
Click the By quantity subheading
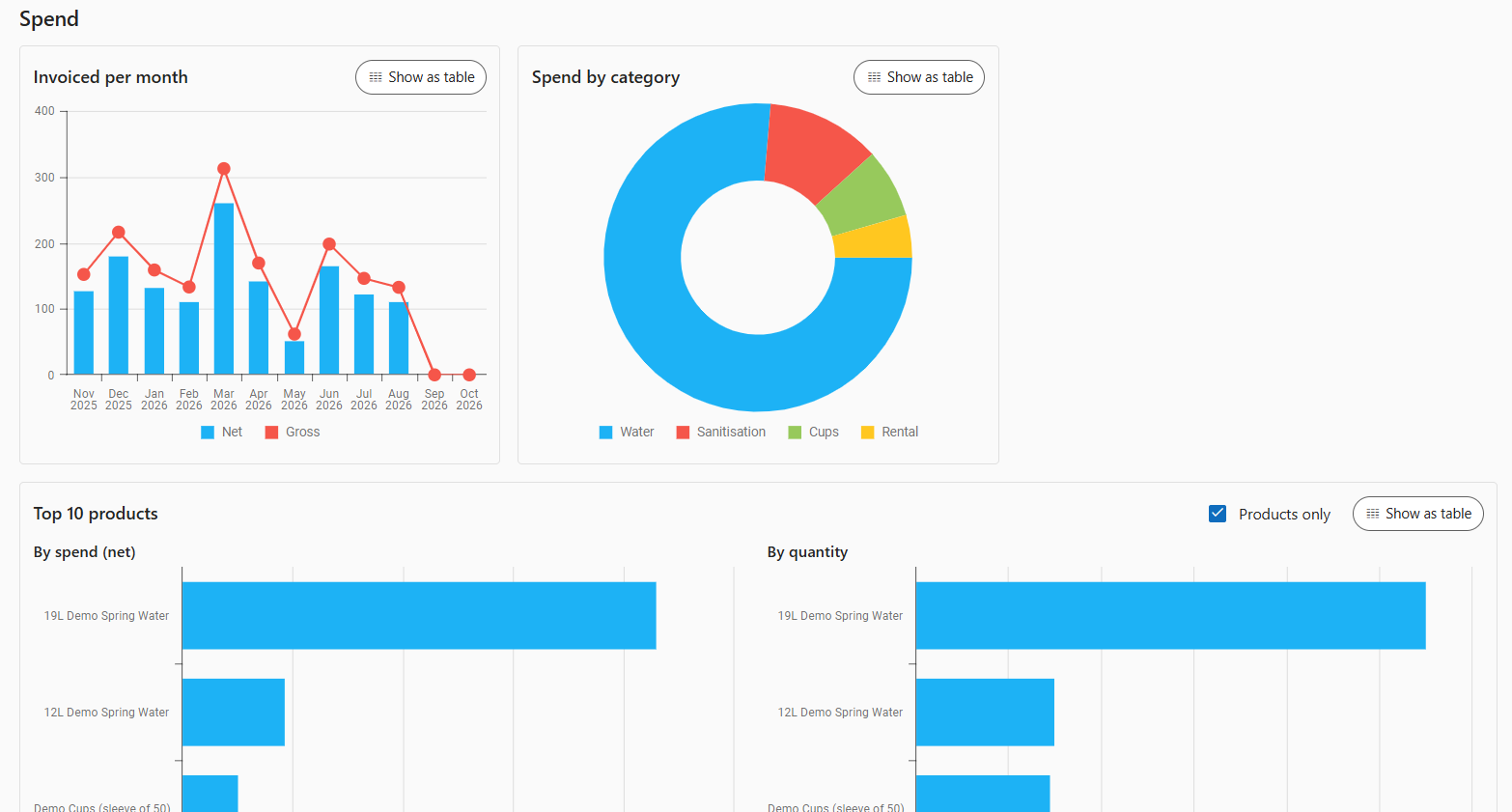808,552
